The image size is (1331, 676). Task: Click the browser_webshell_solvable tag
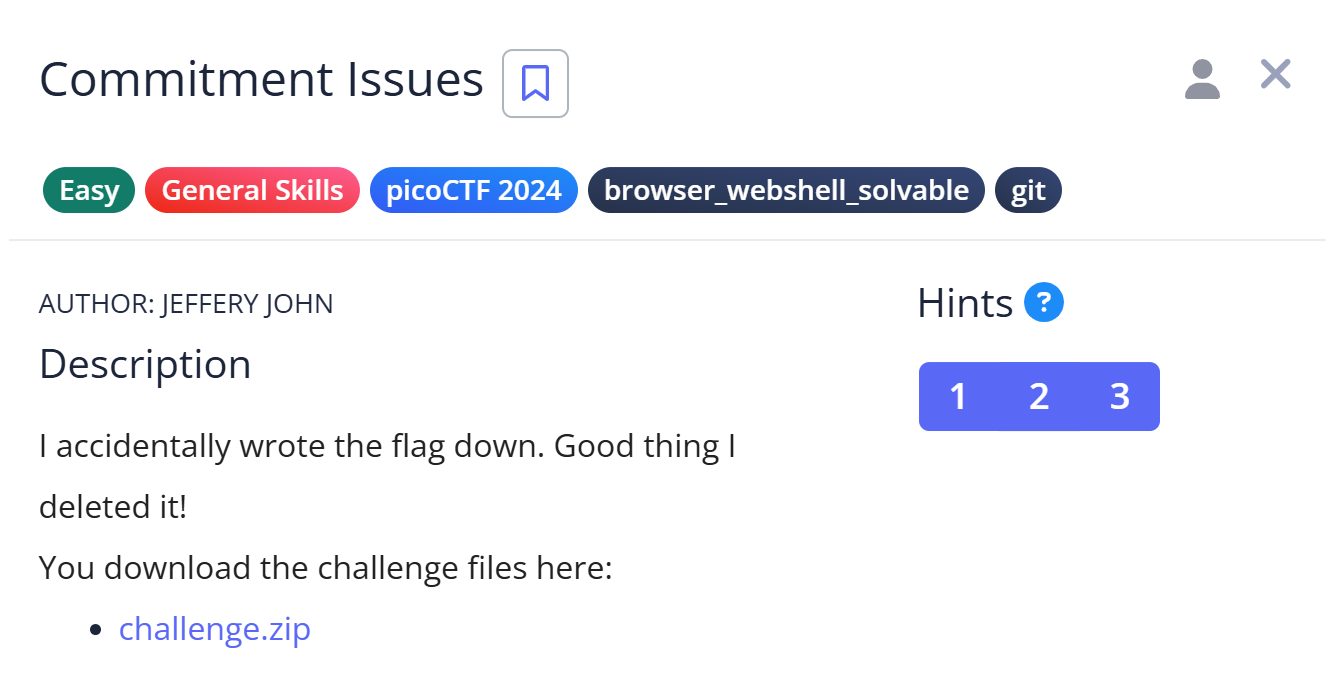[x=786, y=190]
